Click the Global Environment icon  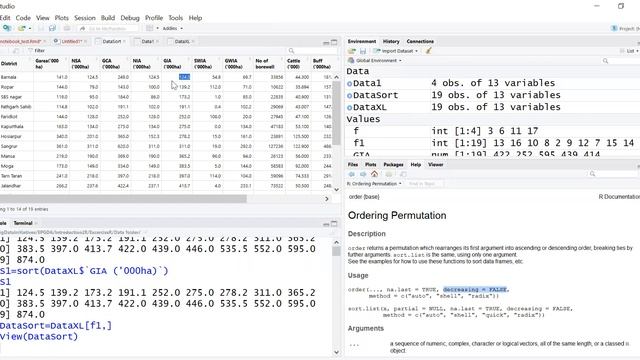pyautogui.click(x=351, y=60)
